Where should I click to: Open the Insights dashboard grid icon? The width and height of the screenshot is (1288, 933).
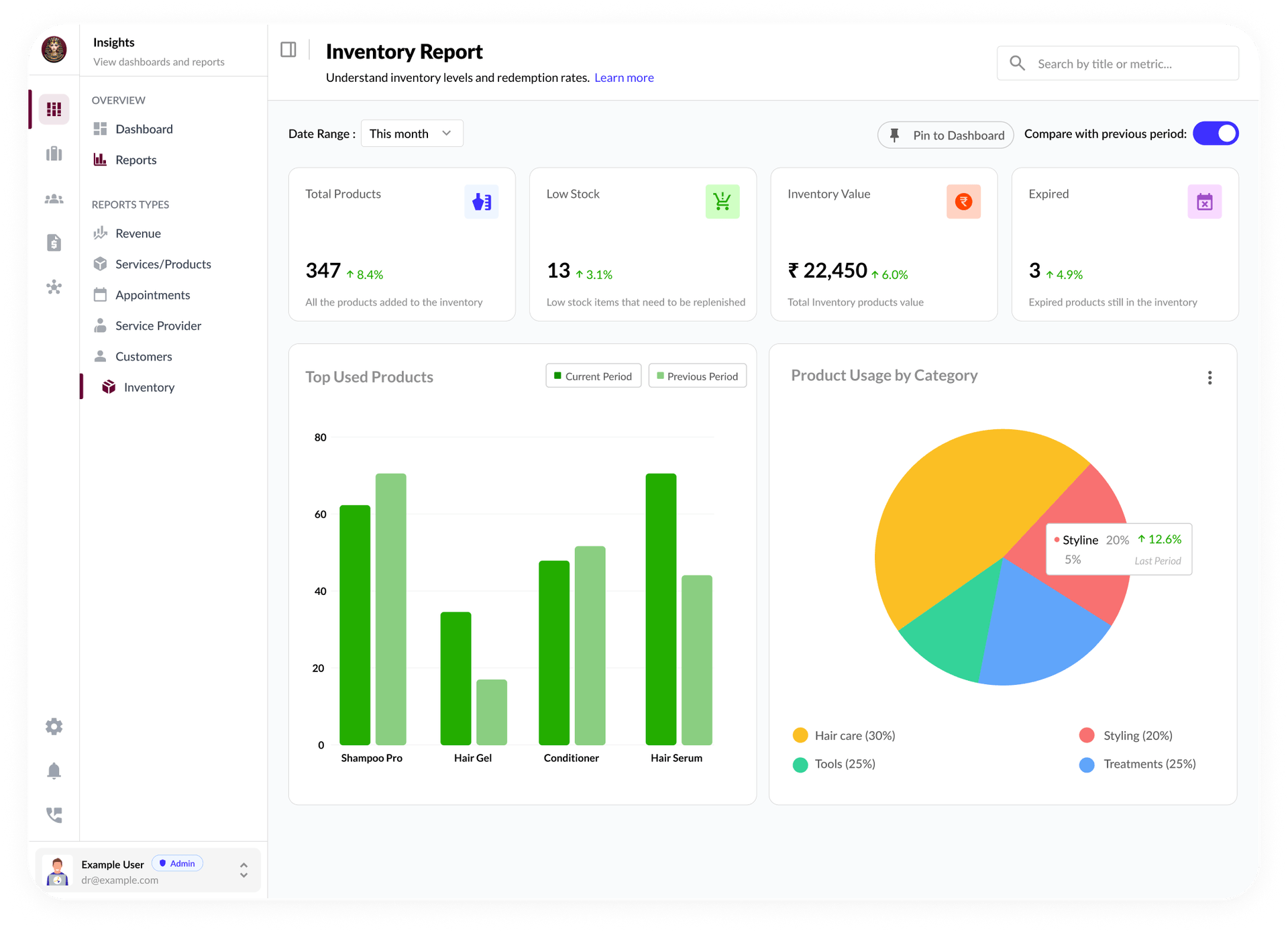click(x=54, y=109)
